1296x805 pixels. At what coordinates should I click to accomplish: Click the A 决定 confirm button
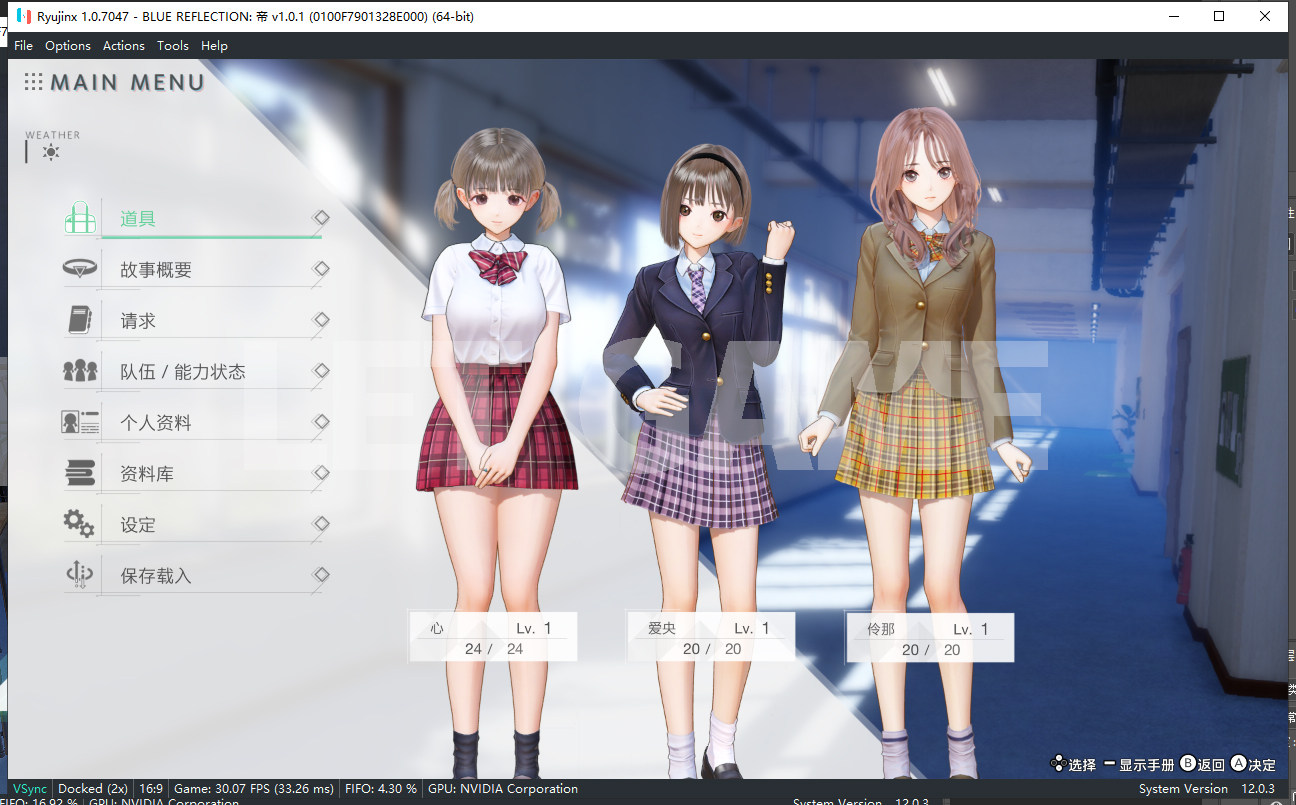[1253, 764]
